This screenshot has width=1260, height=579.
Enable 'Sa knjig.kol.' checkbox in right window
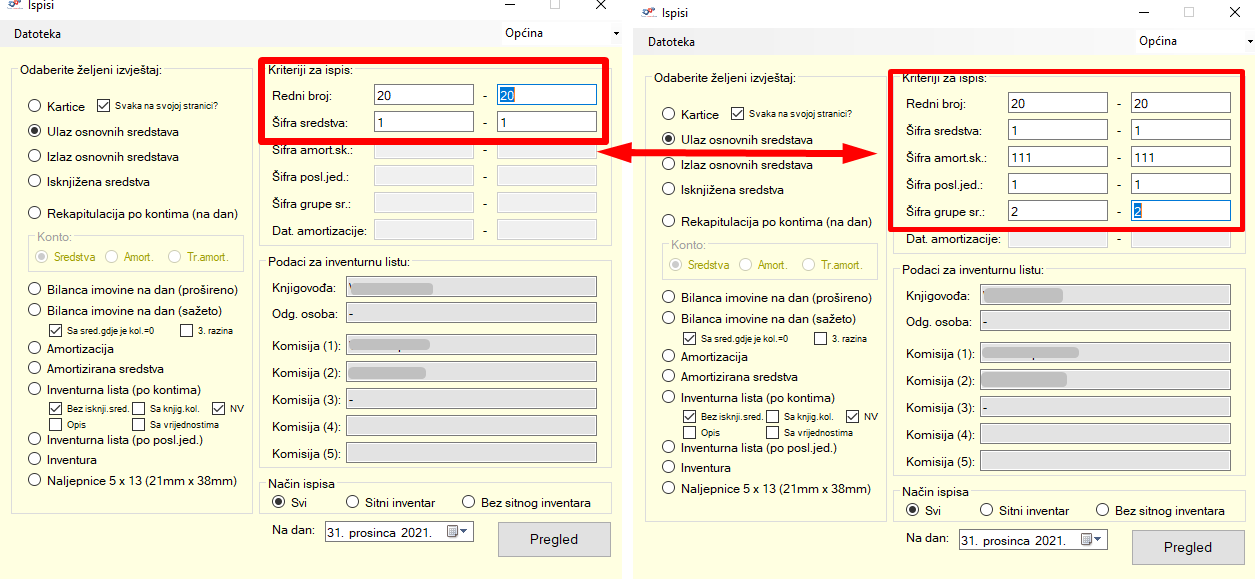[x=773, y=416]
